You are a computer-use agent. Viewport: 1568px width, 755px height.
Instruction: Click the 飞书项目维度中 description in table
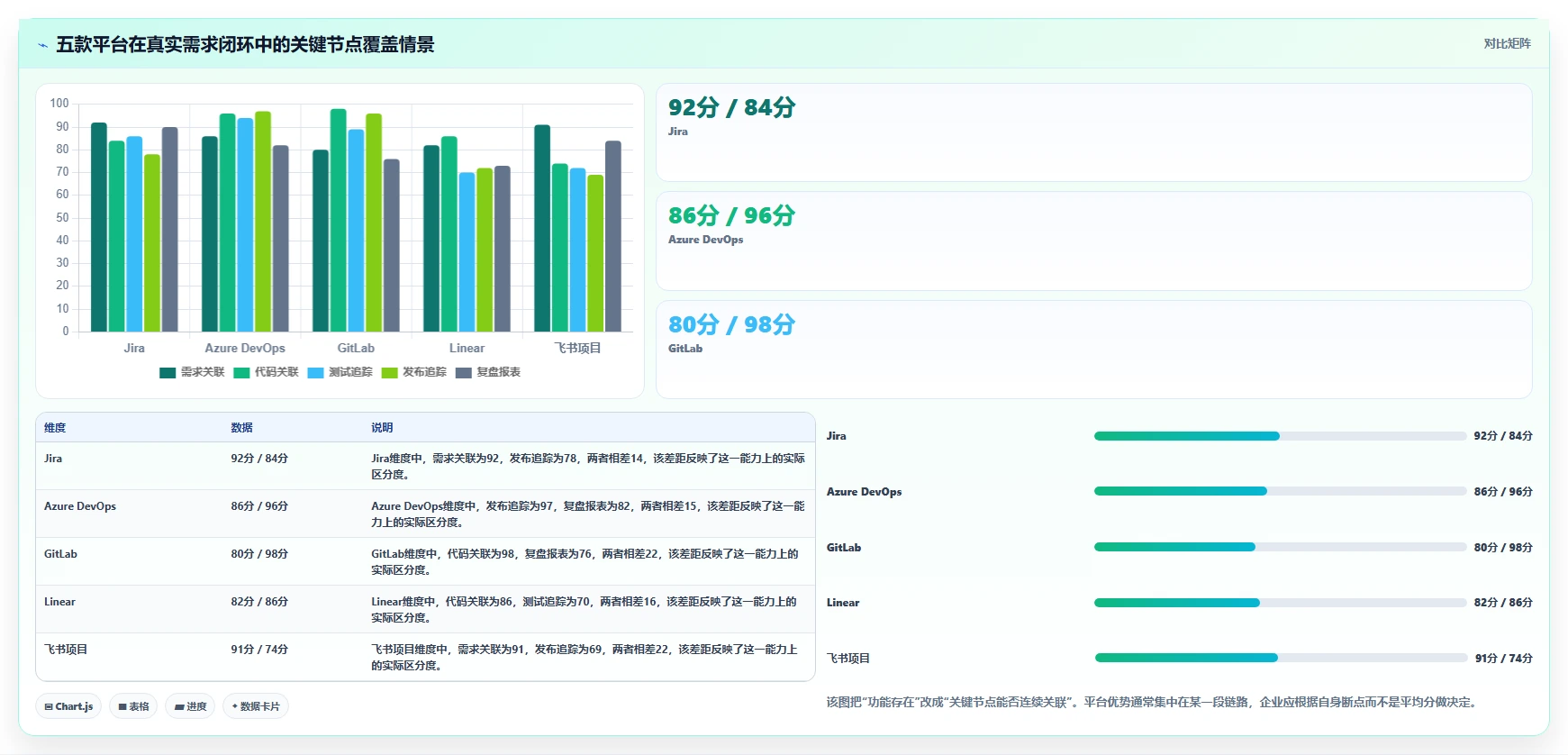tap(585, 658)
